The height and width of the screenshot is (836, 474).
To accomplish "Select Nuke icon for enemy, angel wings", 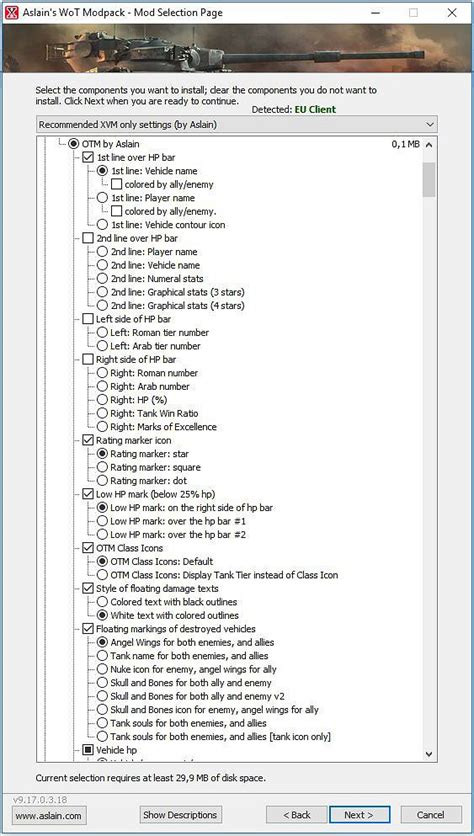I will tap(102, 670).
